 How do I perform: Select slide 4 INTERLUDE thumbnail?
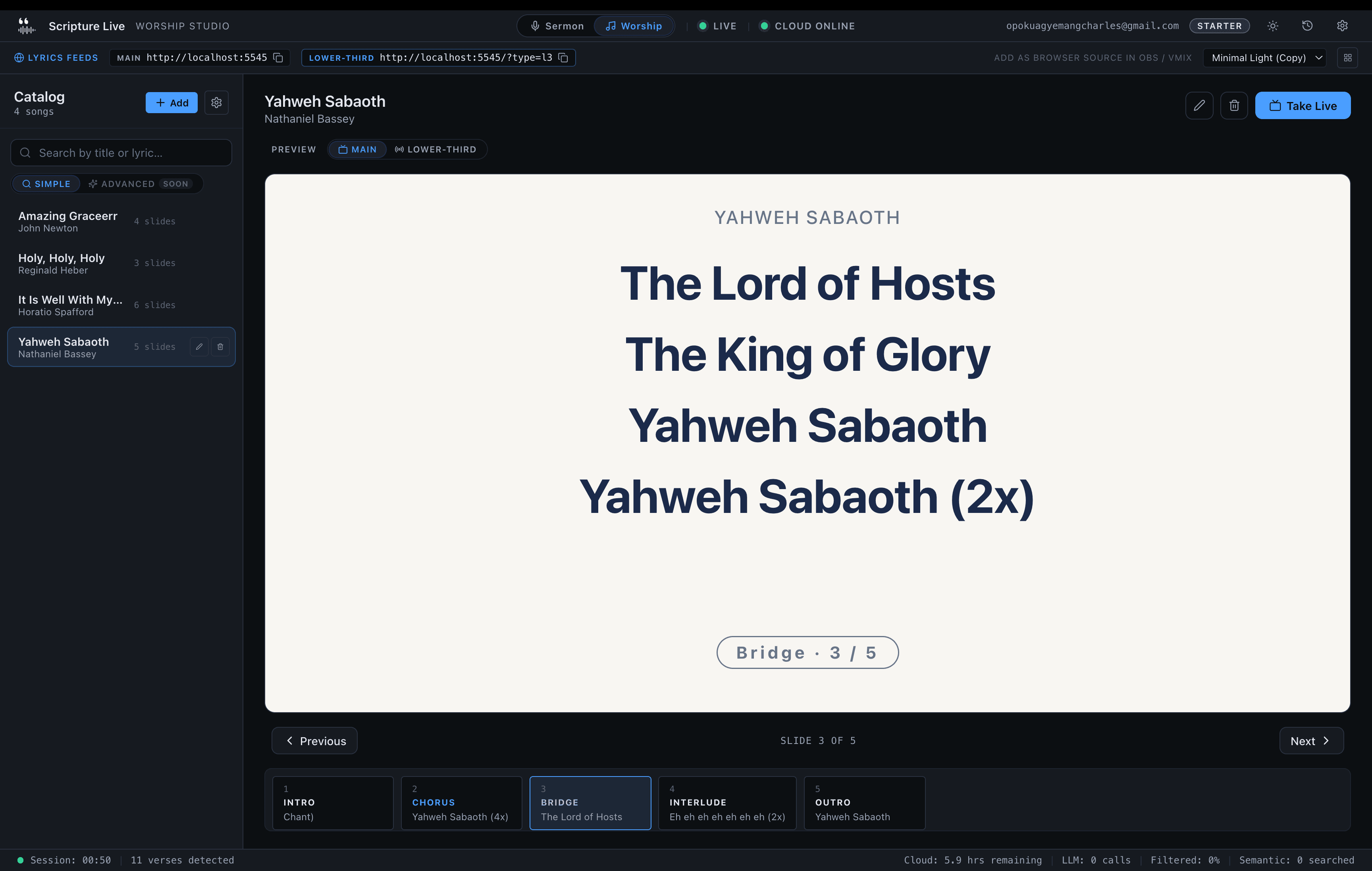click(727, 803)
